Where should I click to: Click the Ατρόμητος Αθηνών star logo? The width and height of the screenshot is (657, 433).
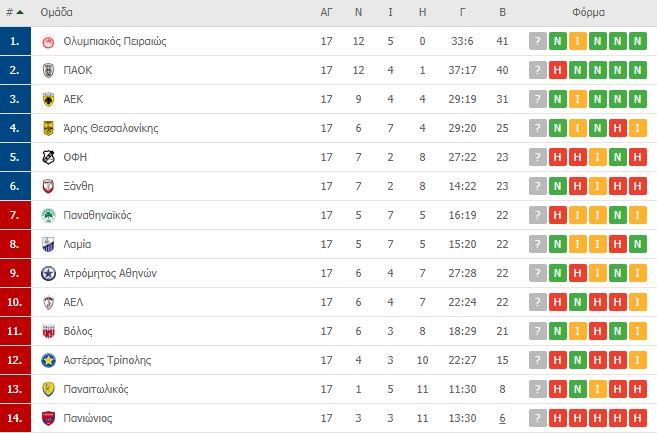pos(48,273)
